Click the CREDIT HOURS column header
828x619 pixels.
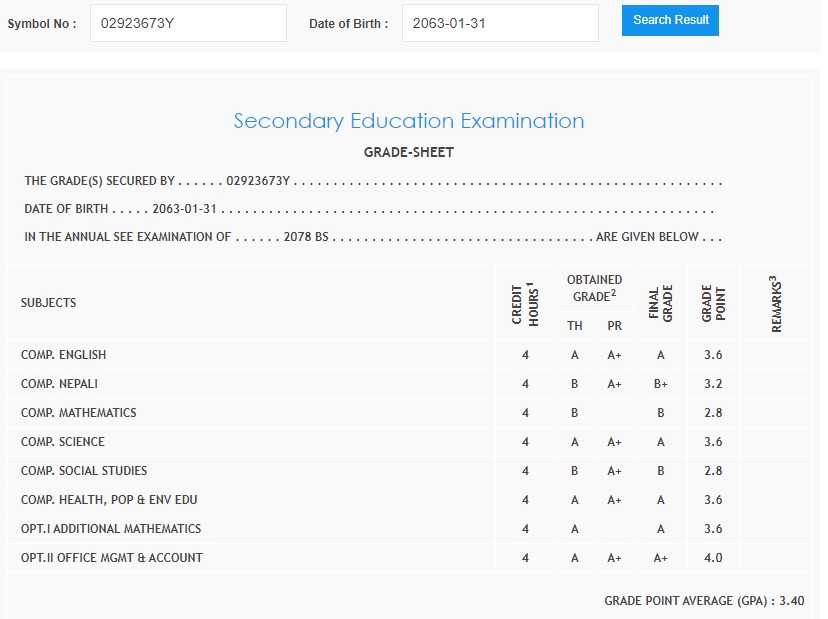[x=525, y=303]
